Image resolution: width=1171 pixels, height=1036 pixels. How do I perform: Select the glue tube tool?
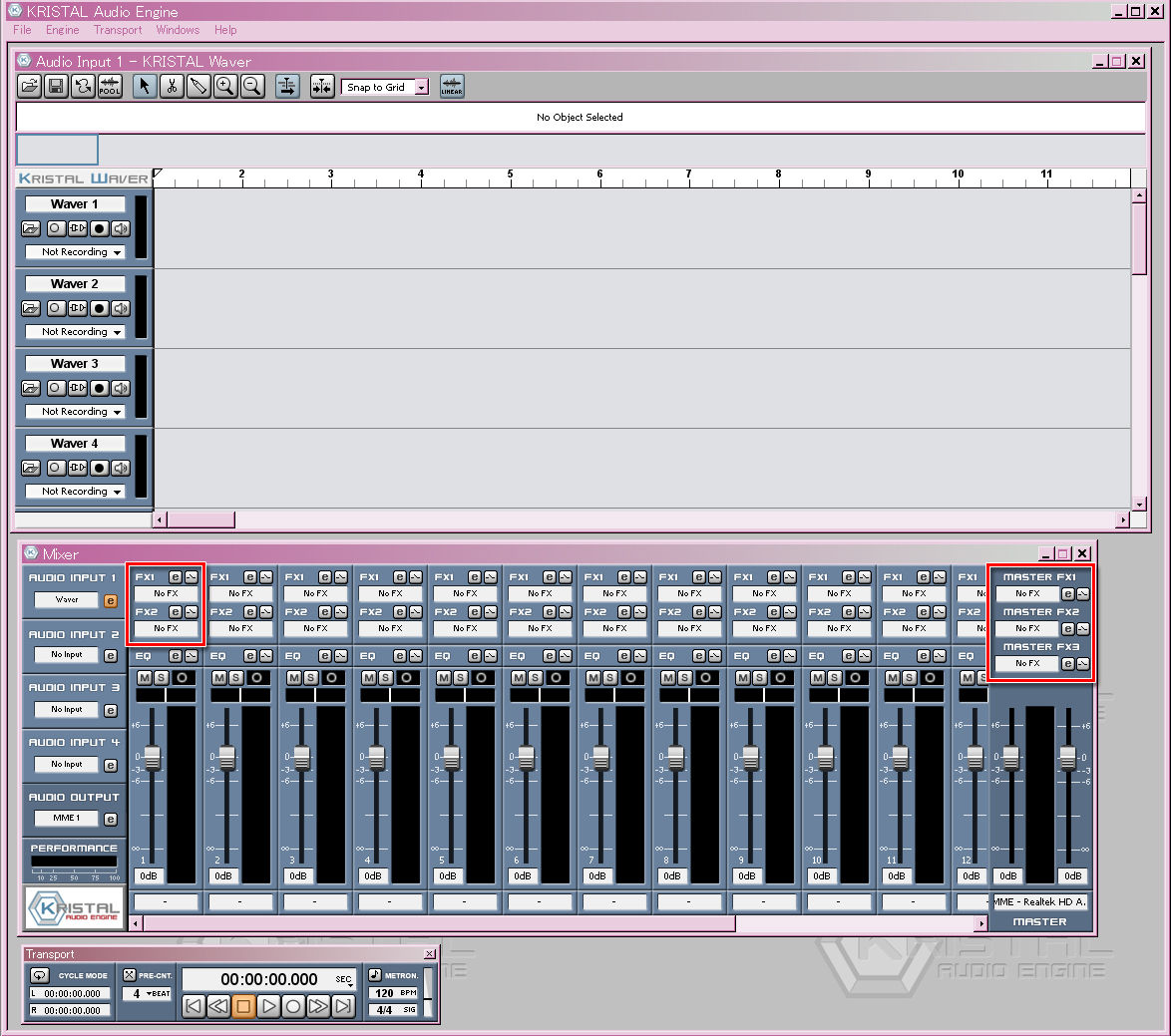pos(197,87)
